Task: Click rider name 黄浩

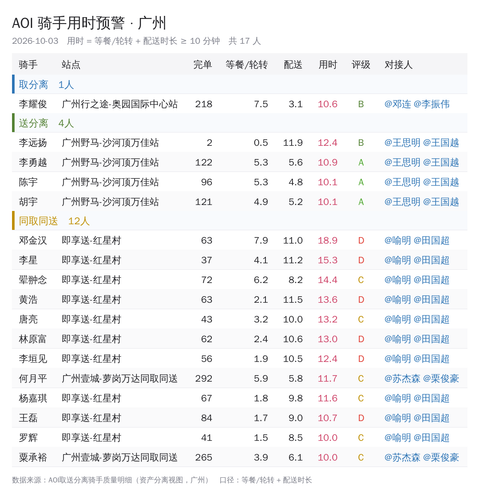Action: [x=28, y=299]
